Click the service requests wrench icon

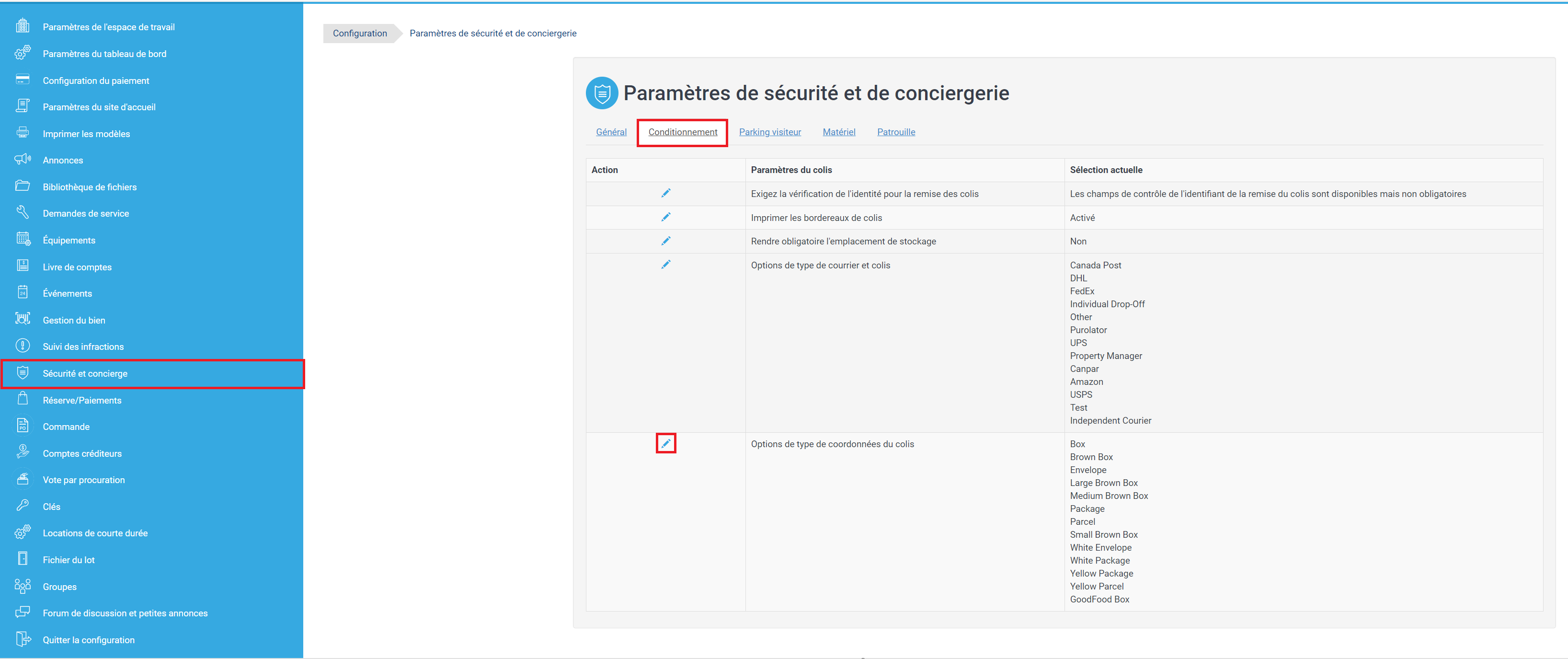(x=23, y=213)
